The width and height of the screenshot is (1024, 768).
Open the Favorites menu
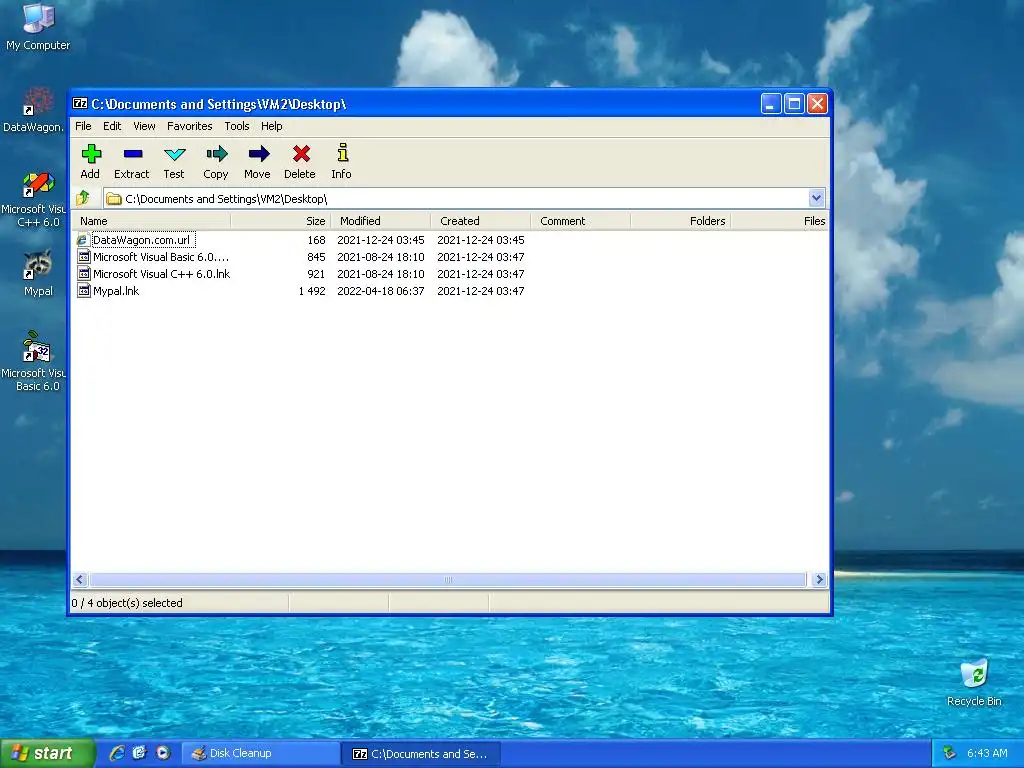[x=189, y=126]
